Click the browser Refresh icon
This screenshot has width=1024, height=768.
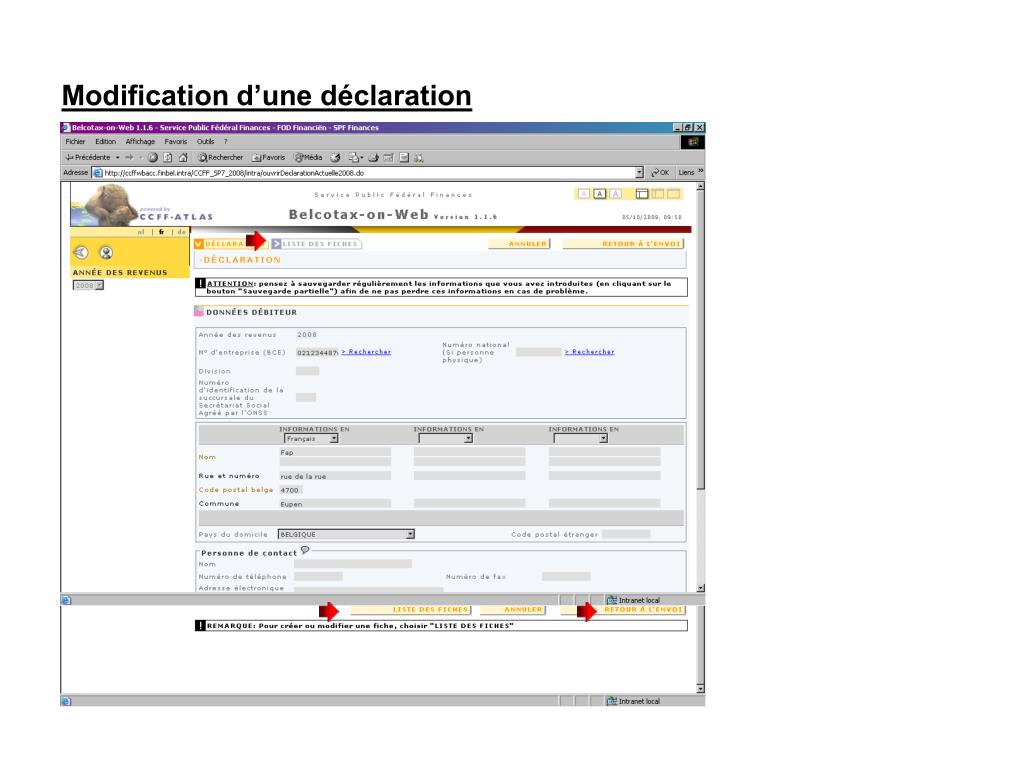(x=168, y=157)
